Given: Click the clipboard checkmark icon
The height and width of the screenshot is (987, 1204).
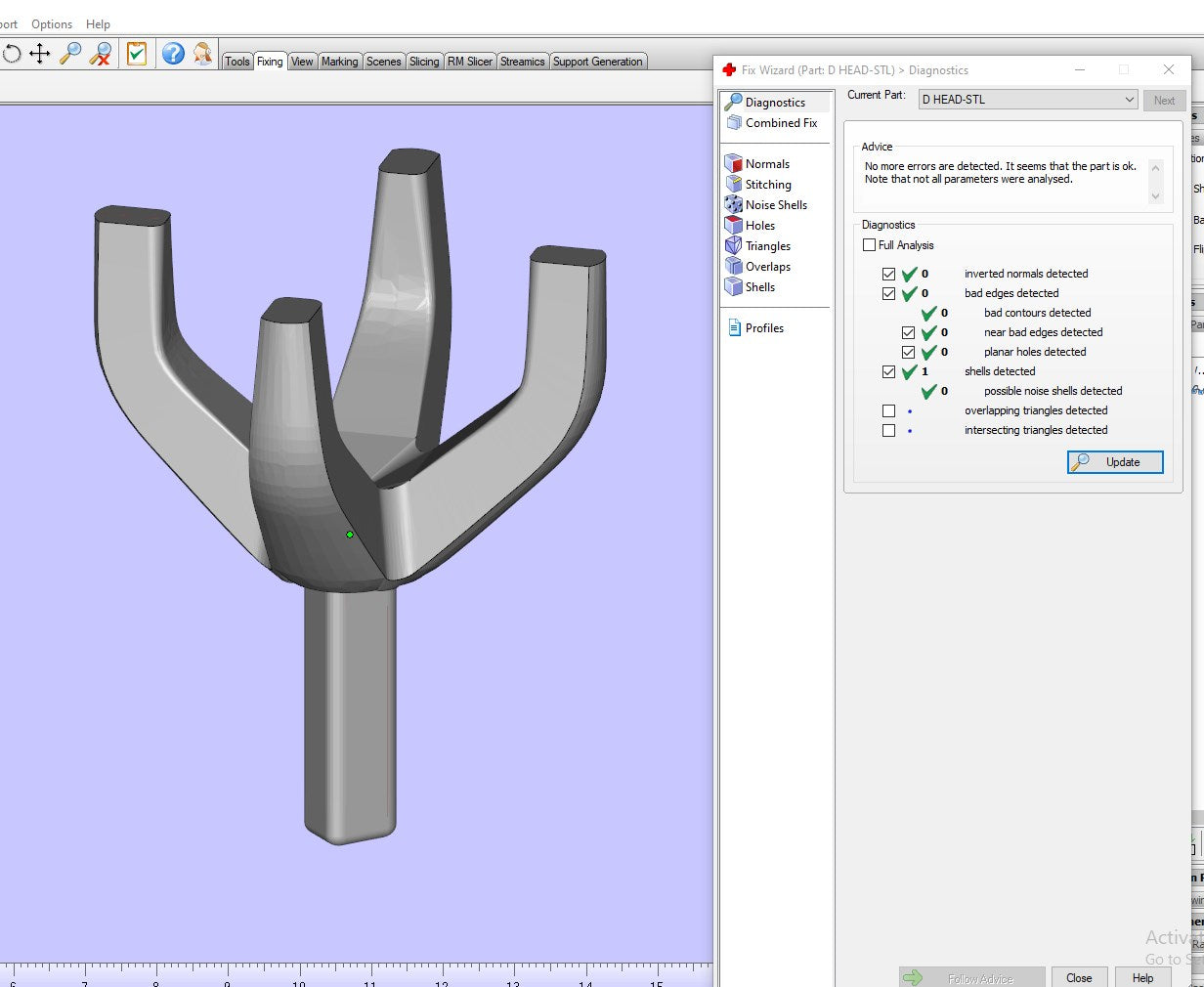Looking at the screenshot, I should (x=137, y=54).
